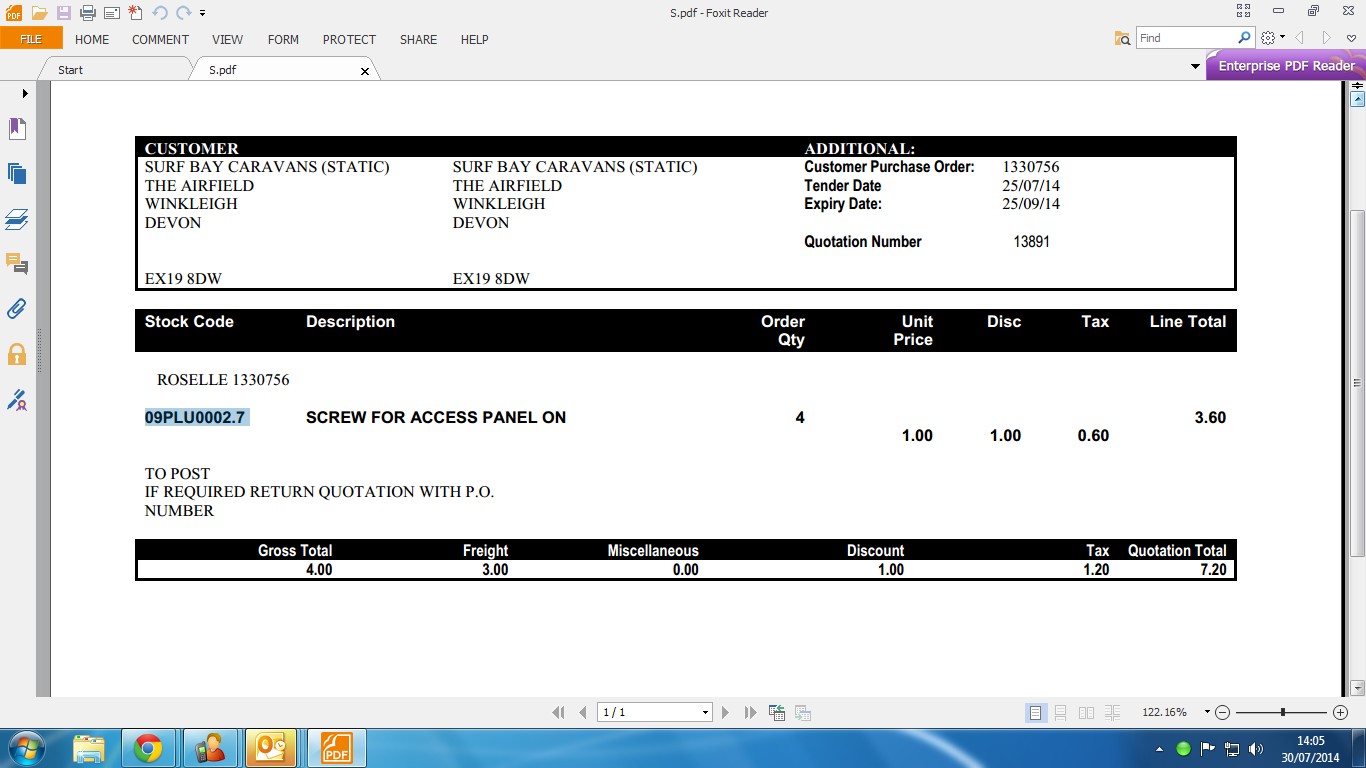The image size is (1366, 768).
Task: Go to the first page
Action: [558, 713]
